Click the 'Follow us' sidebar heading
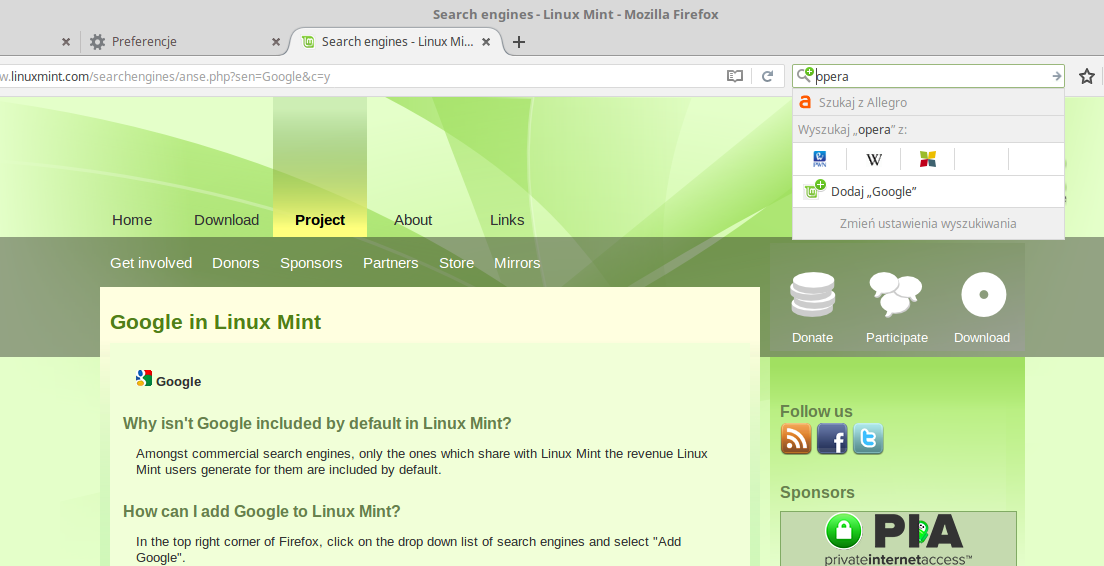 [x=816, y=411]
